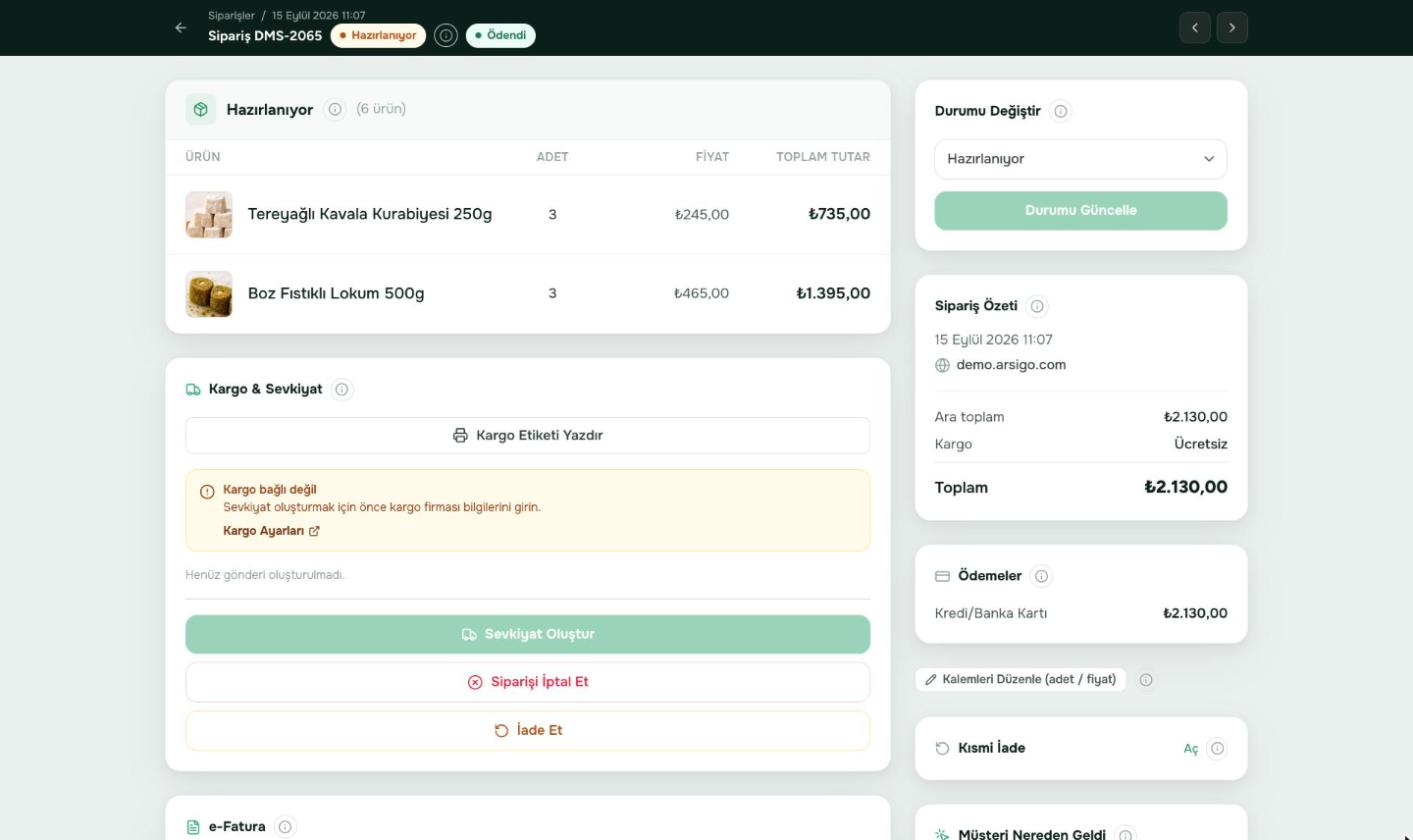Click Boz Fıstıklı Lokum 500g product name
The image size is (1413, 840).
click(x=336, y=294)
